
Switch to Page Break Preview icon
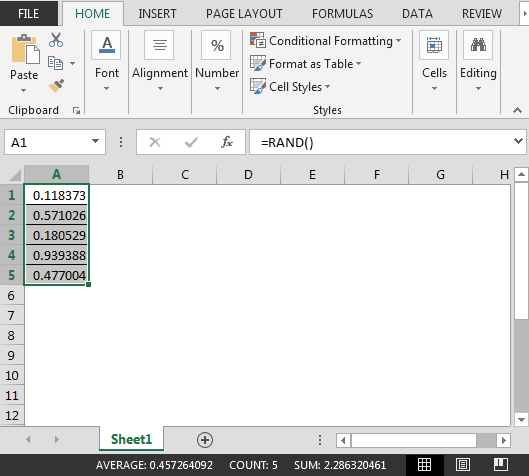pyautogui.click(x=501, y=465)
